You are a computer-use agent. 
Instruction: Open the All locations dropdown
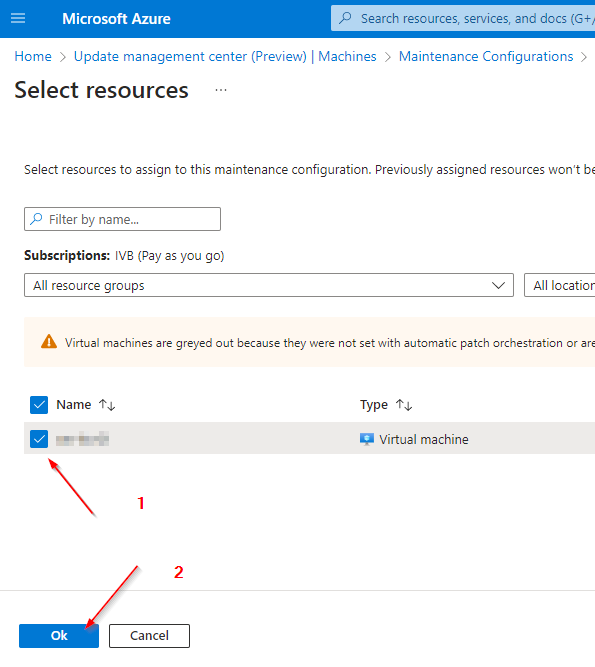[560, 285]
